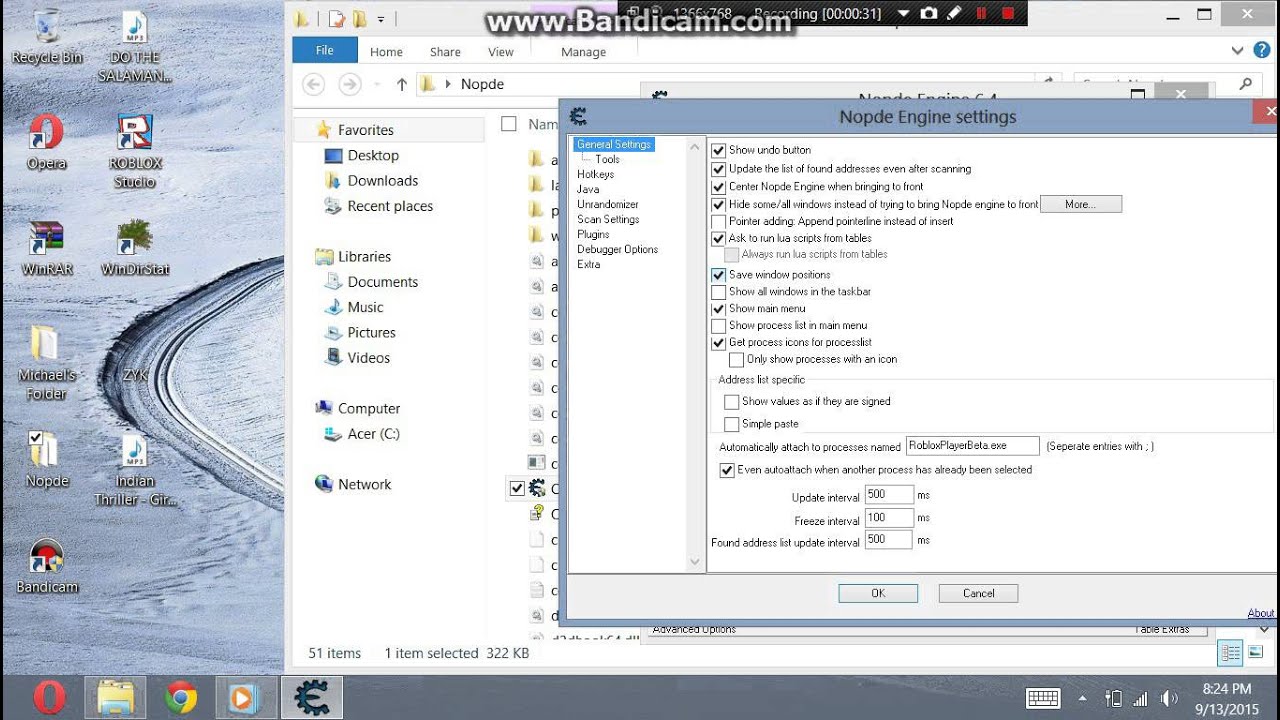The image size is (1280, 720).
Task: Open Chrome from the taskbar
Action: [x=181, y=697]
